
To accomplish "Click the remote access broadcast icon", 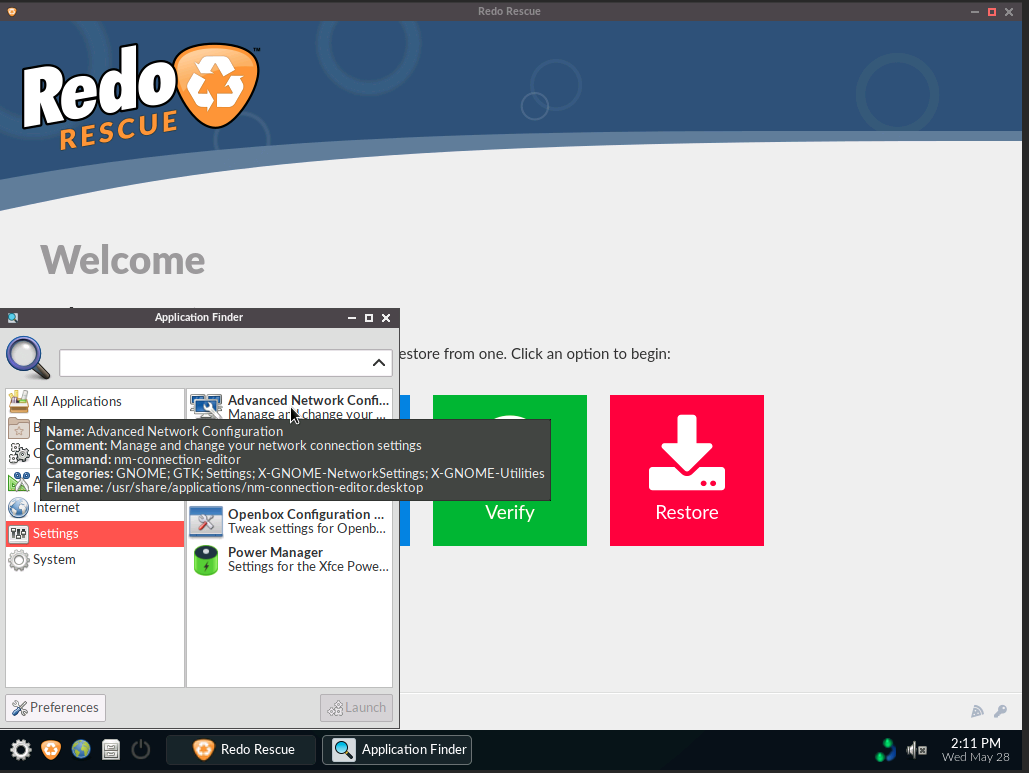I will coord(977,711).
